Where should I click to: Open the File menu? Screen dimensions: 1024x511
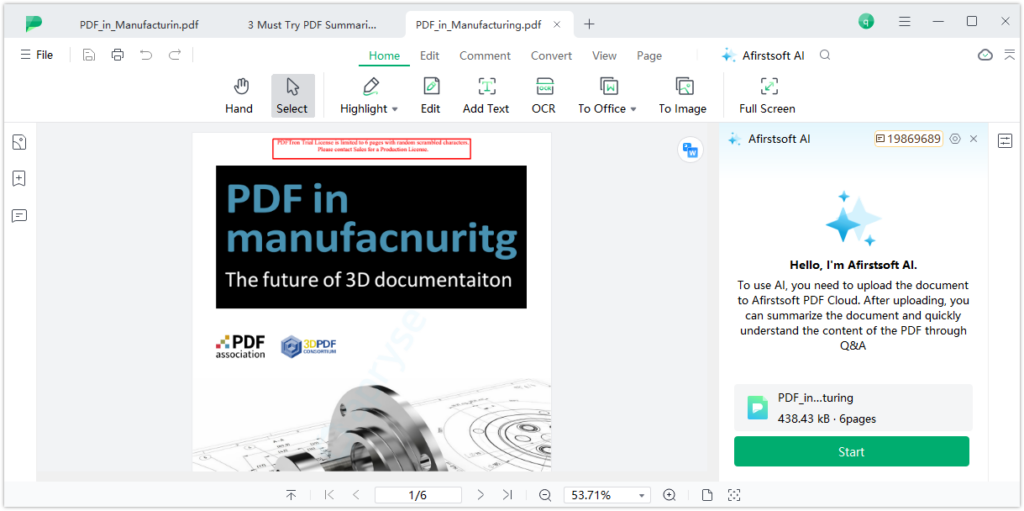(37, 55)
